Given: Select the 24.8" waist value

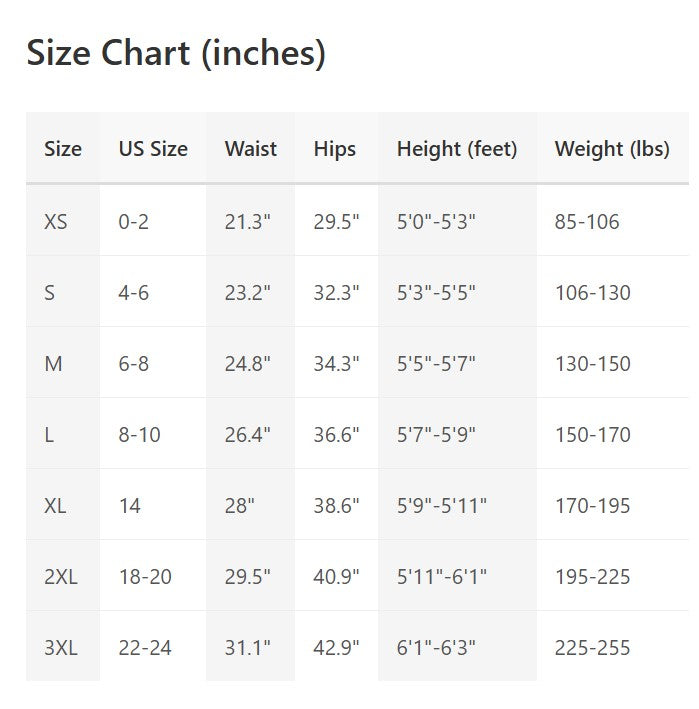Looking at the screenshot, I should [x=248, y=364].
